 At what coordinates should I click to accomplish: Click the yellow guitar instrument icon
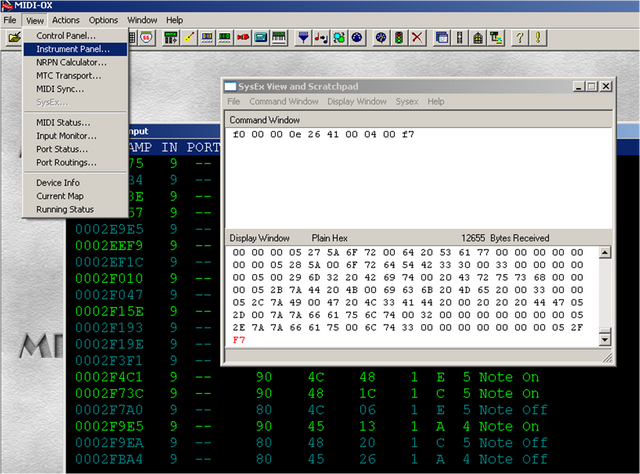coord(189,38)
